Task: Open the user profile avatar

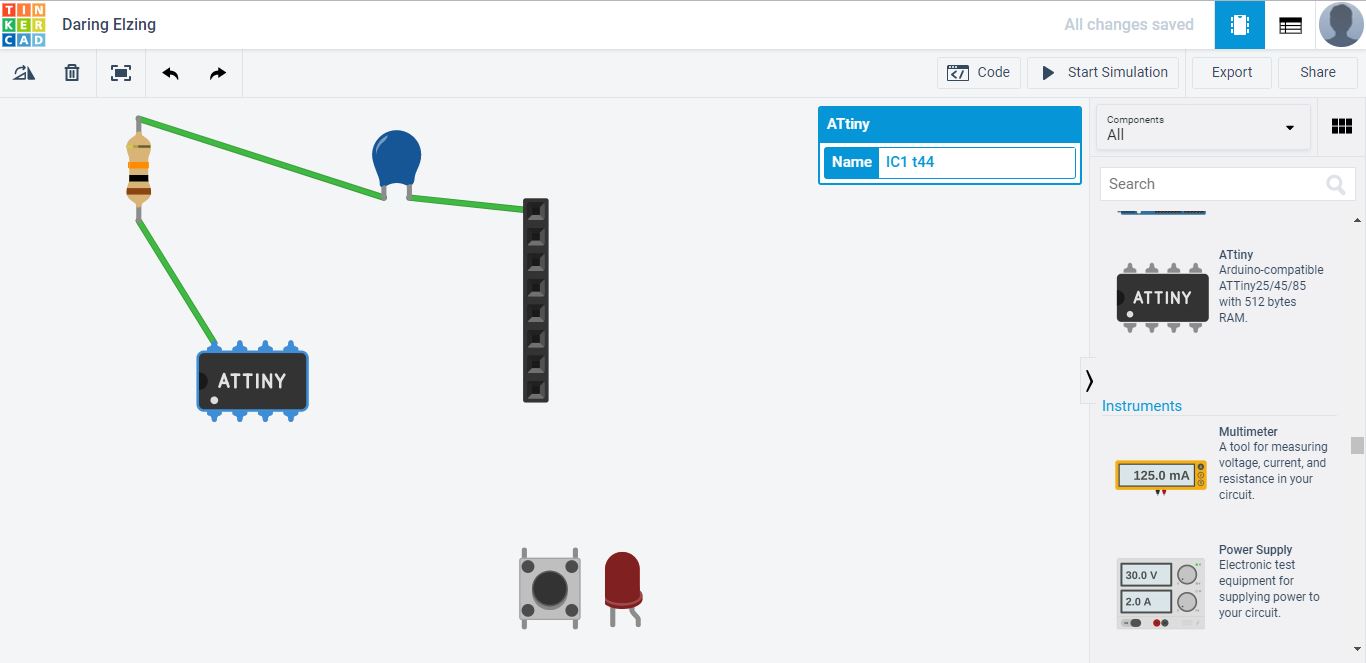Action: tap(1341, 25)
